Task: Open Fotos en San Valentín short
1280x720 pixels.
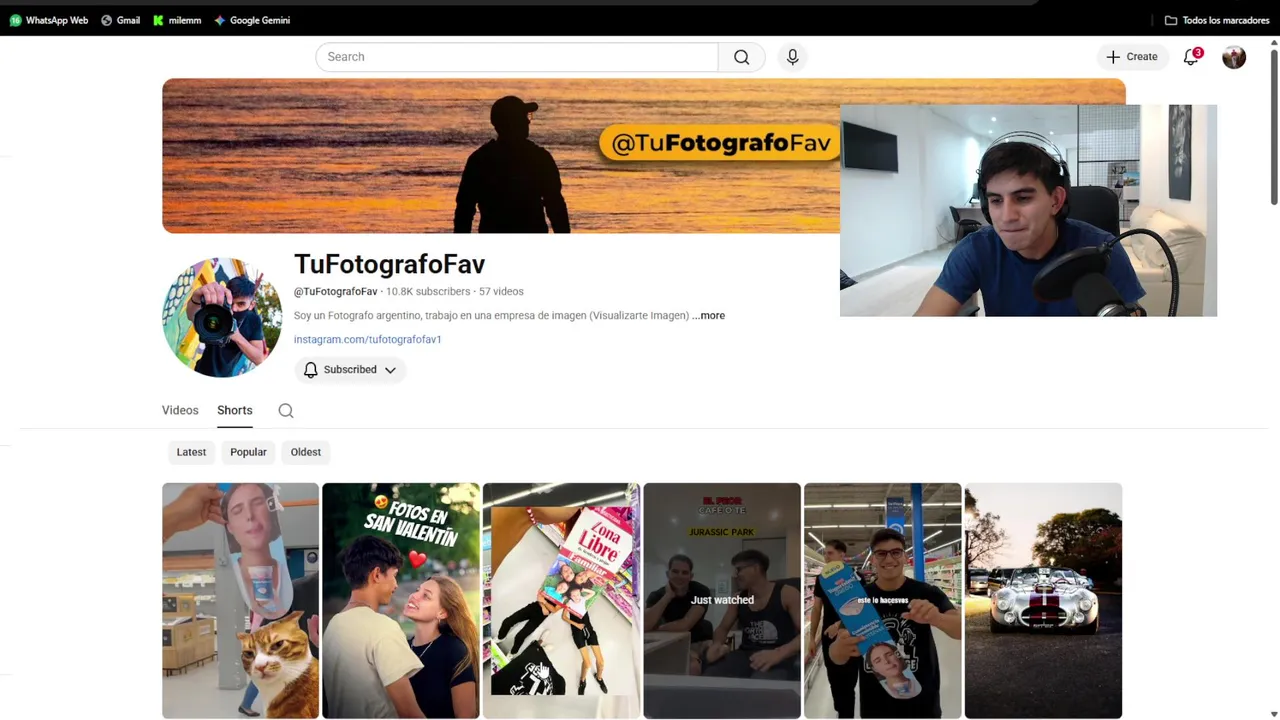Action: 401,600
